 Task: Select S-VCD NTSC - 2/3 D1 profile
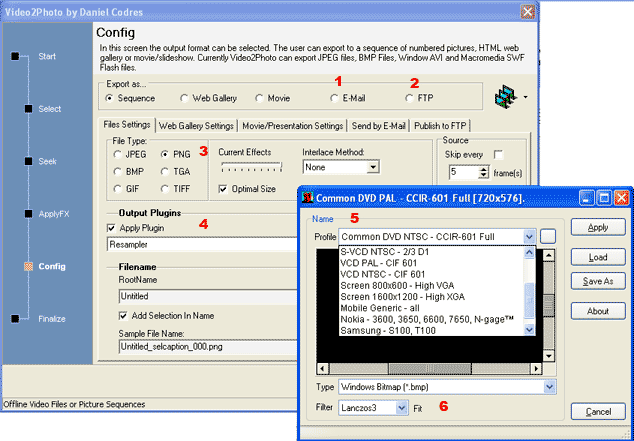click(x=431, y=252)
